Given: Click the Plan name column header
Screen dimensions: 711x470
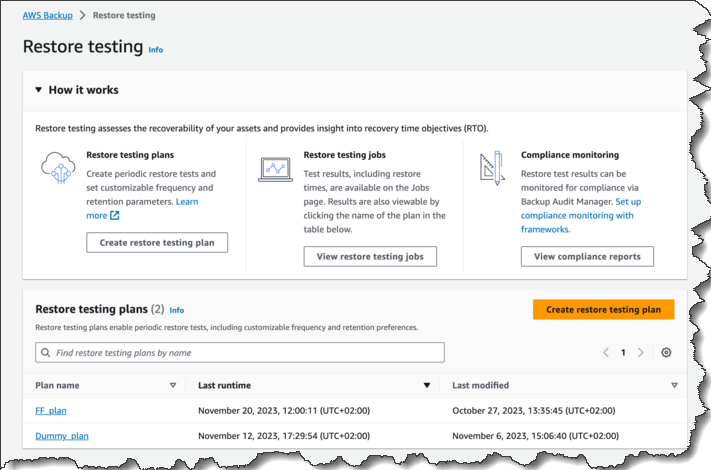Looking at the screenshot, I should 57,385.
